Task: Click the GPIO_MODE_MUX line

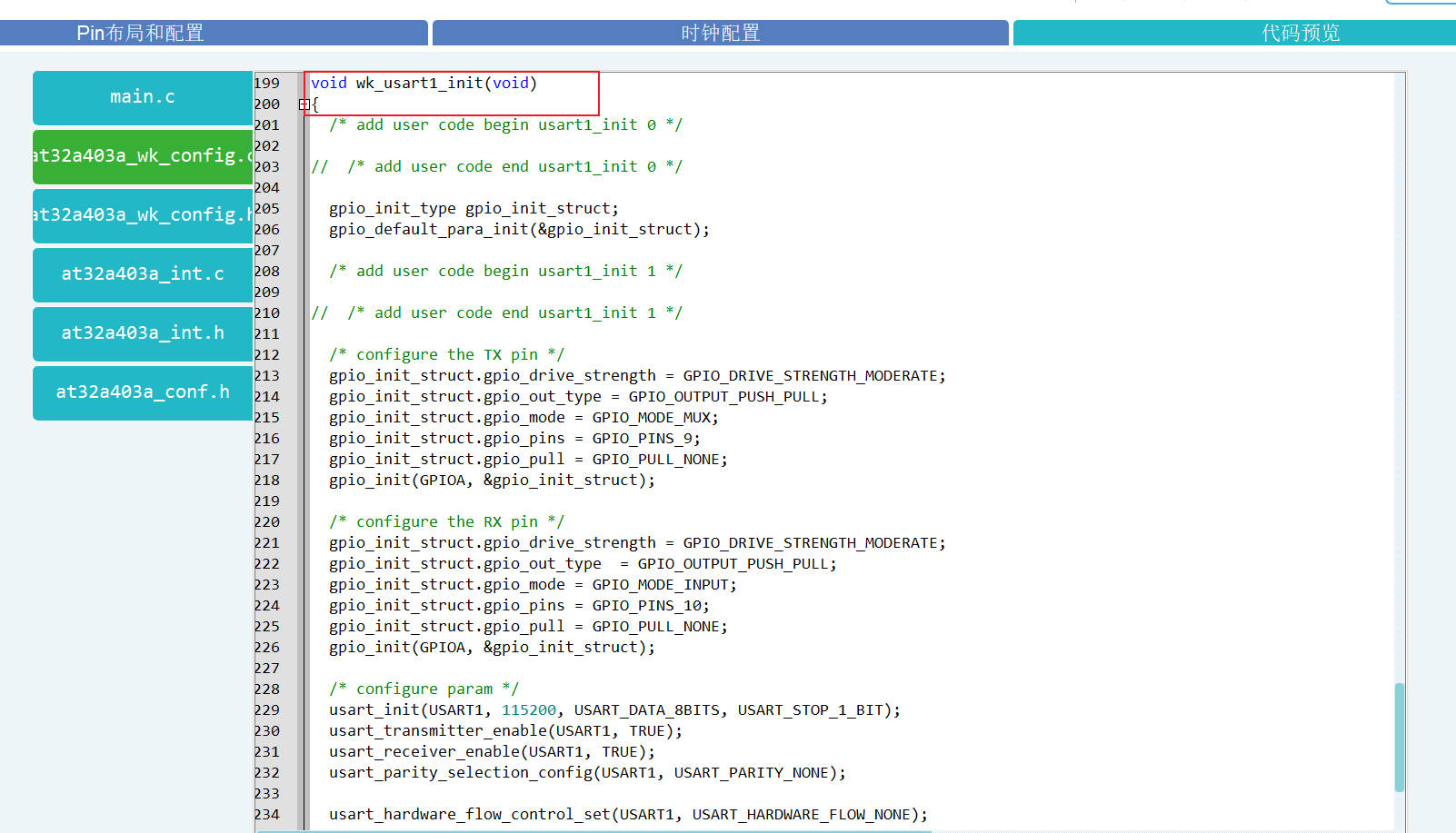Action: [524, 417]
